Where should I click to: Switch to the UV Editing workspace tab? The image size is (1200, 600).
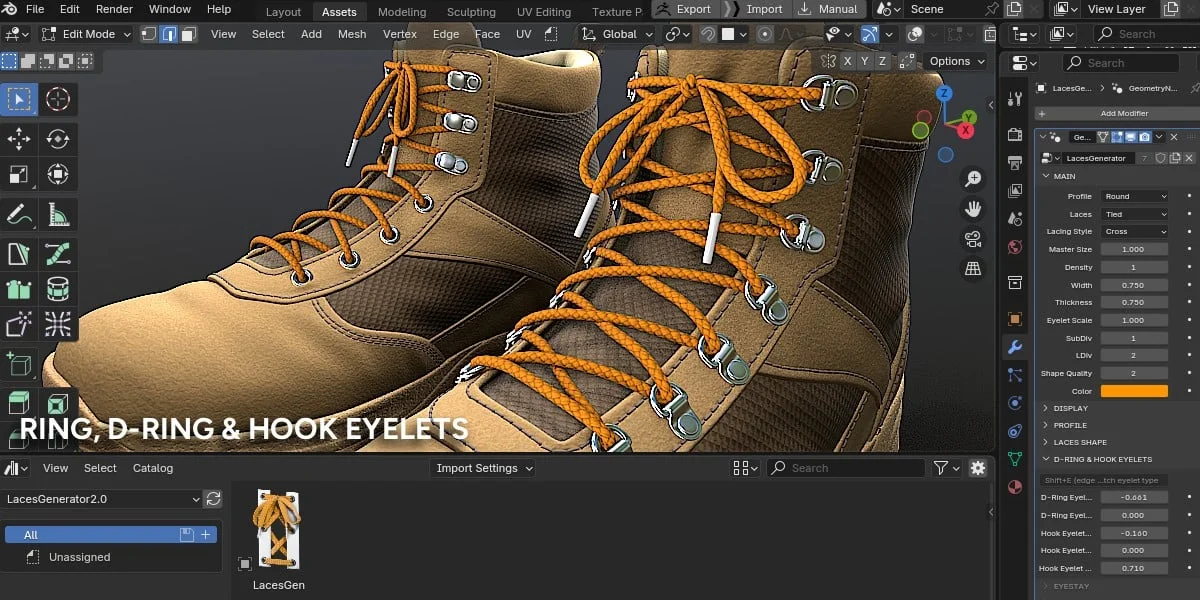coord(543,11)
